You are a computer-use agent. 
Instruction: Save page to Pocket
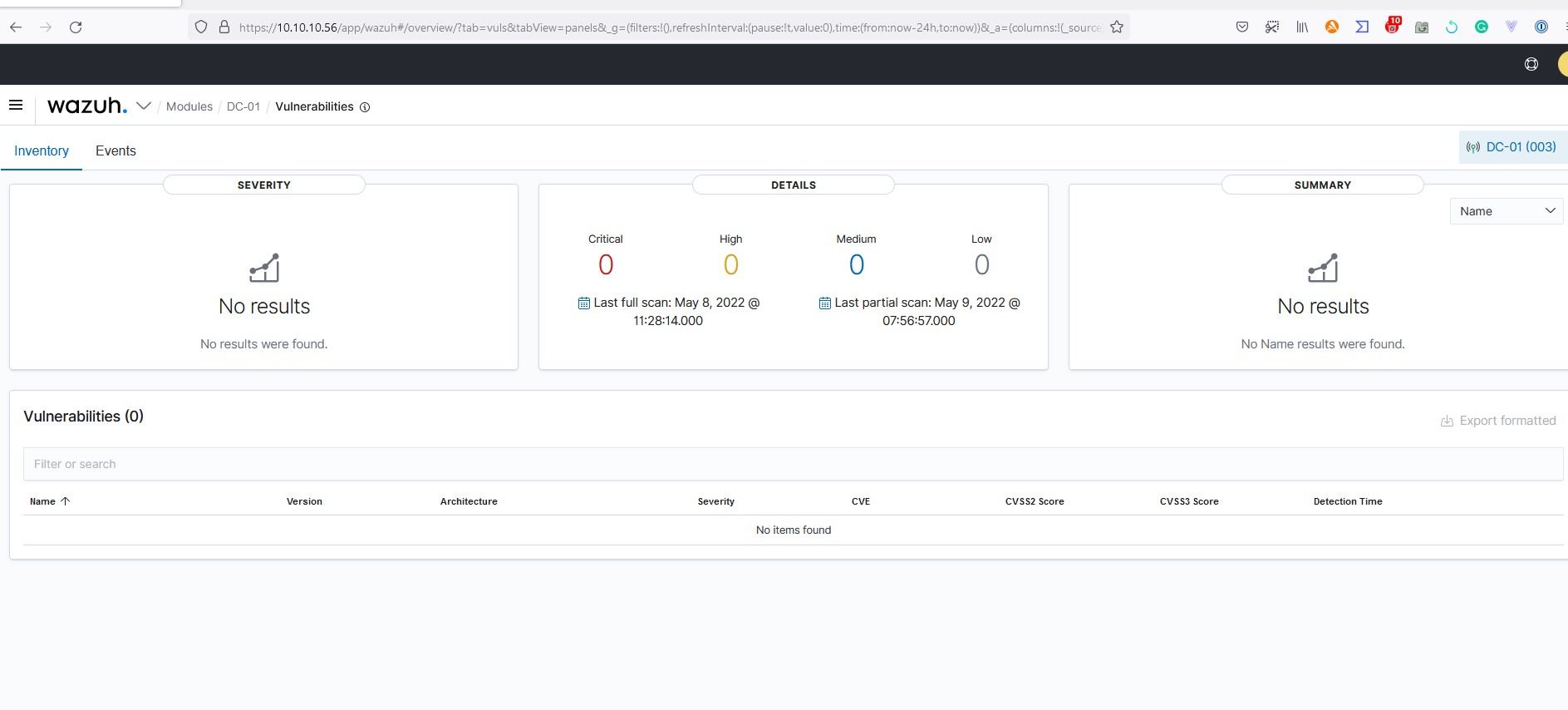pos(1242,27)
